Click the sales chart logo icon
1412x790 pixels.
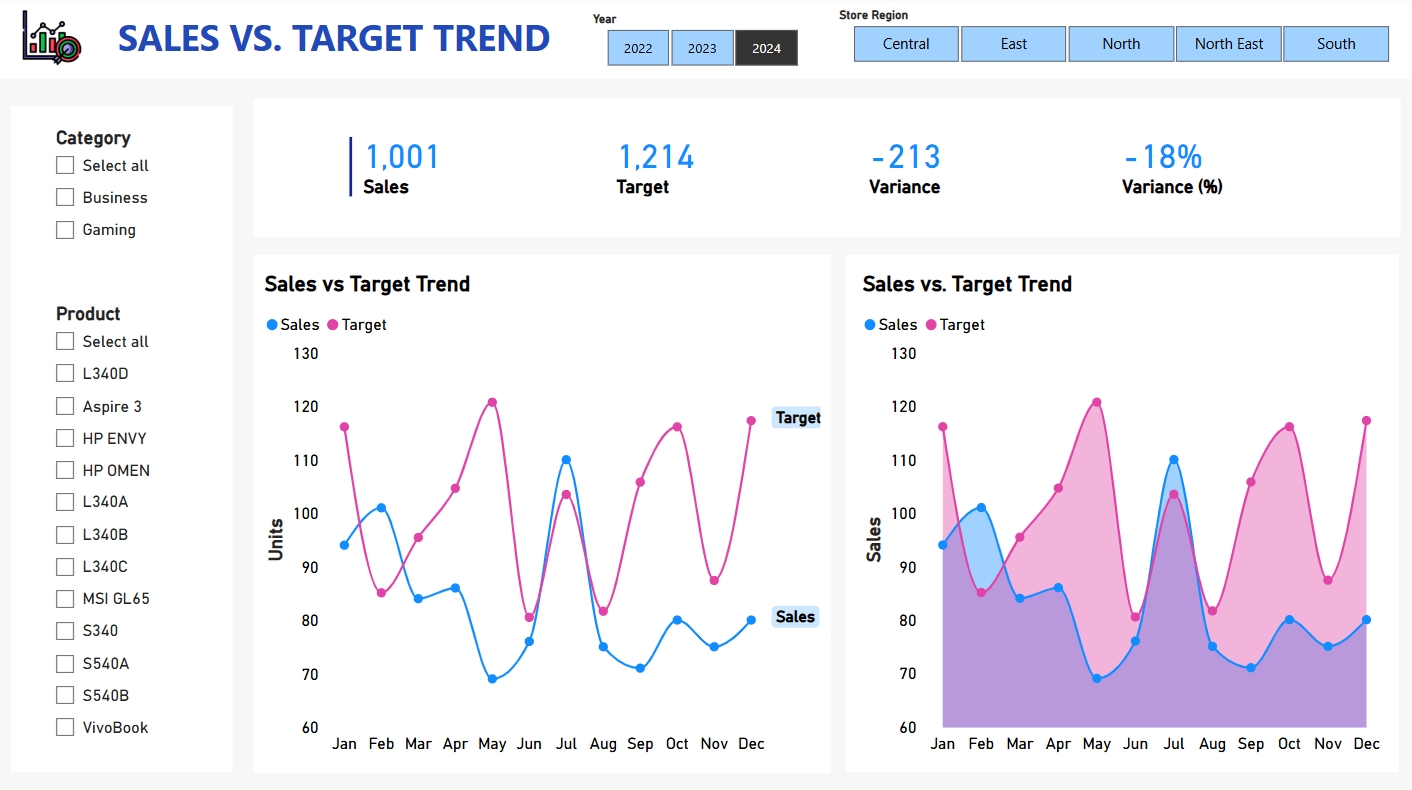[52, 39]
